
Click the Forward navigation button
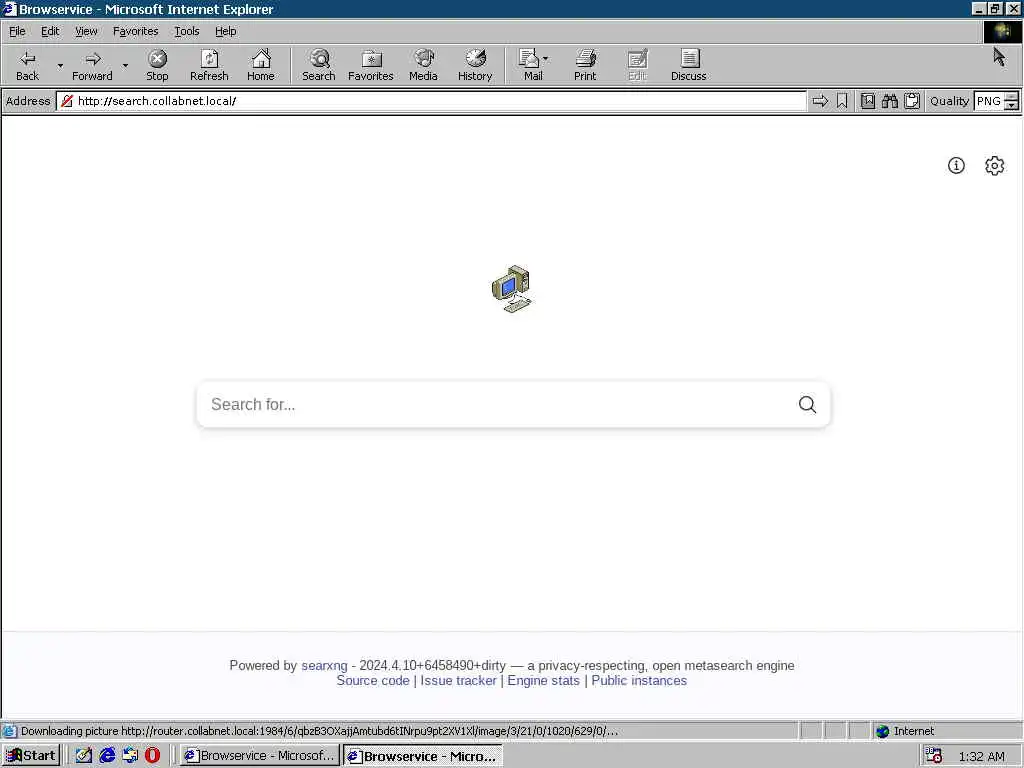pyautogui.click(x=92, y=65)
